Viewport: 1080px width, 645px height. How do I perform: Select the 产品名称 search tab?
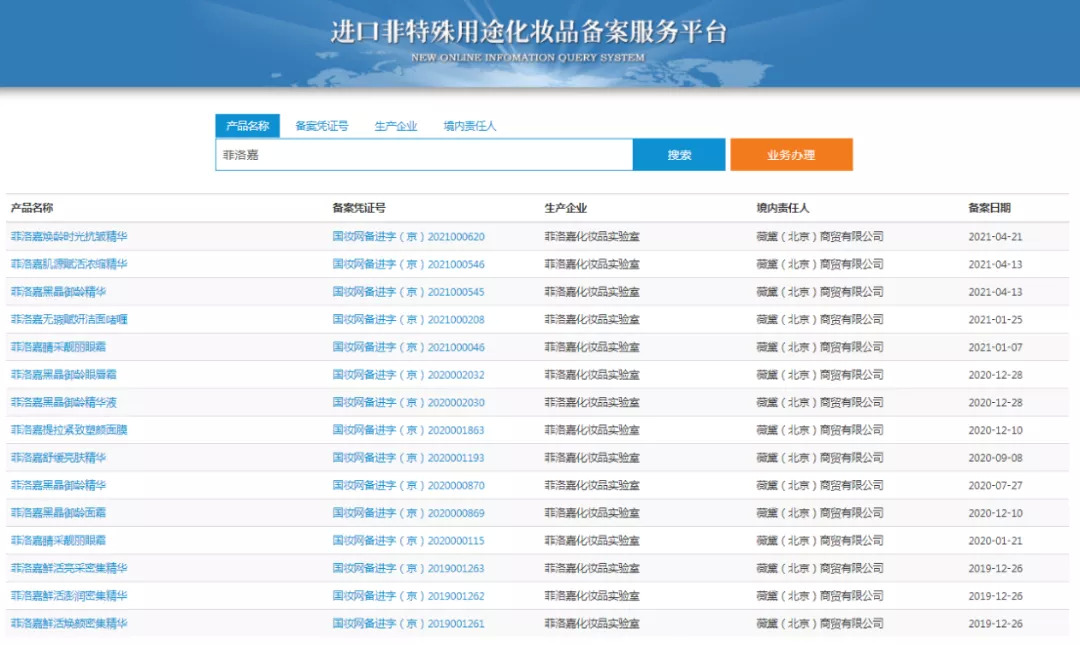click(247, 126)
